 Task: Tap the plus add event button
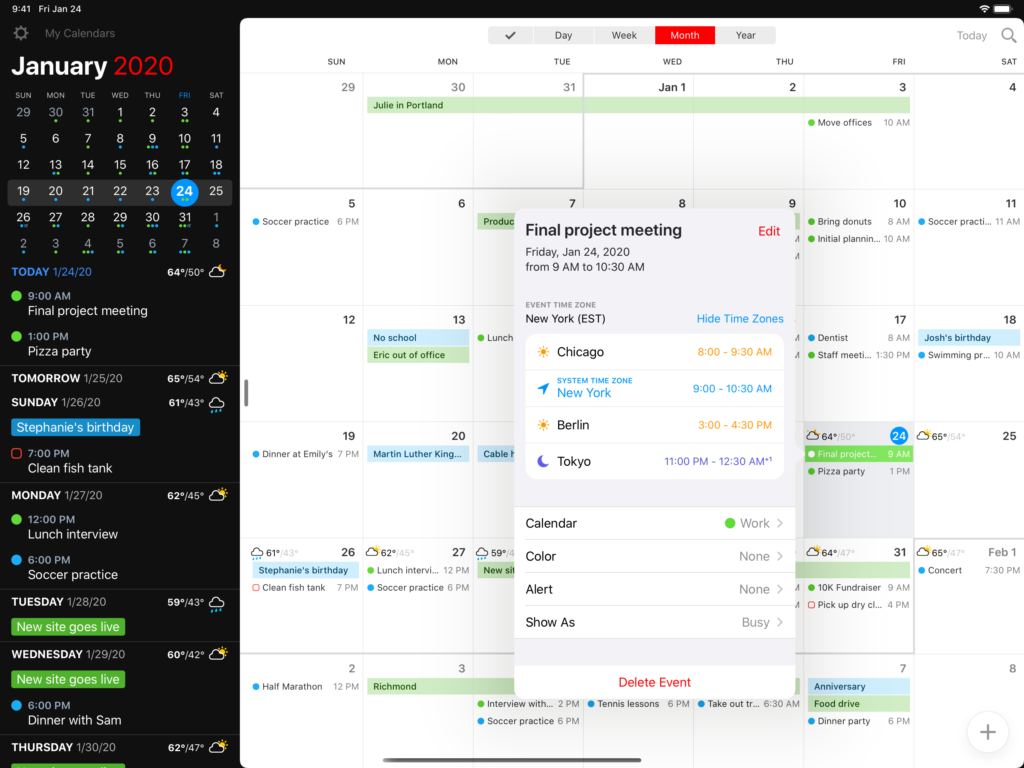(x=987, y=732)
